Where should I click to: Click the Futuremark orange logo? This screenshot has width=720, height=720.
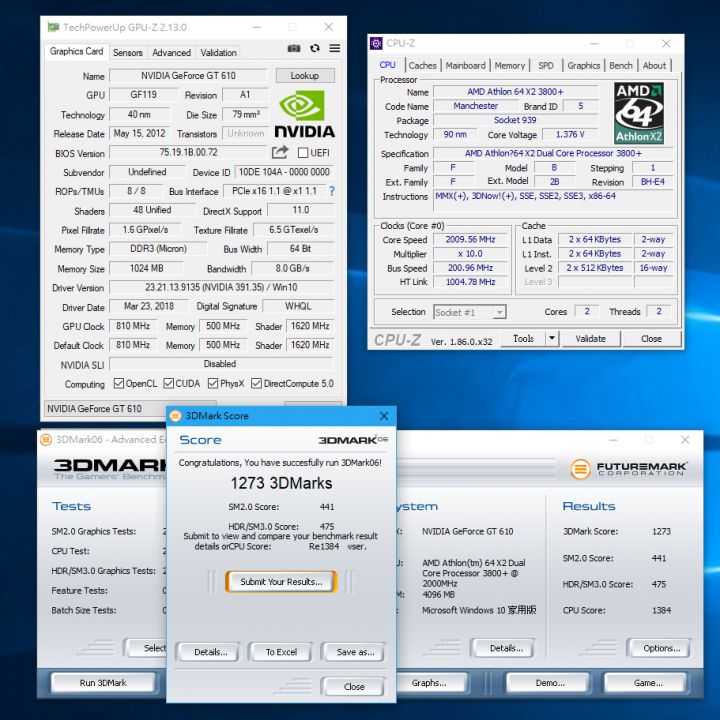coord(580,469)
